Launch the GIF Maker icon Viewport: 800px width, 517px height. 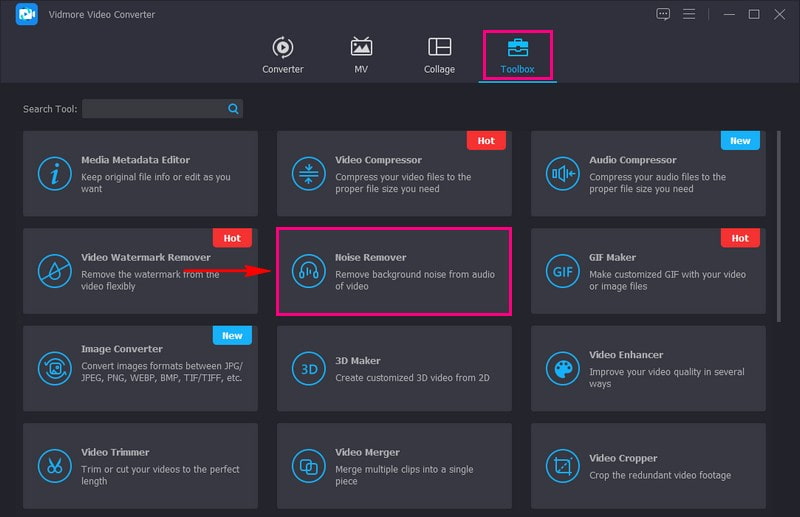pyautogui.click(x=562, y=271)
